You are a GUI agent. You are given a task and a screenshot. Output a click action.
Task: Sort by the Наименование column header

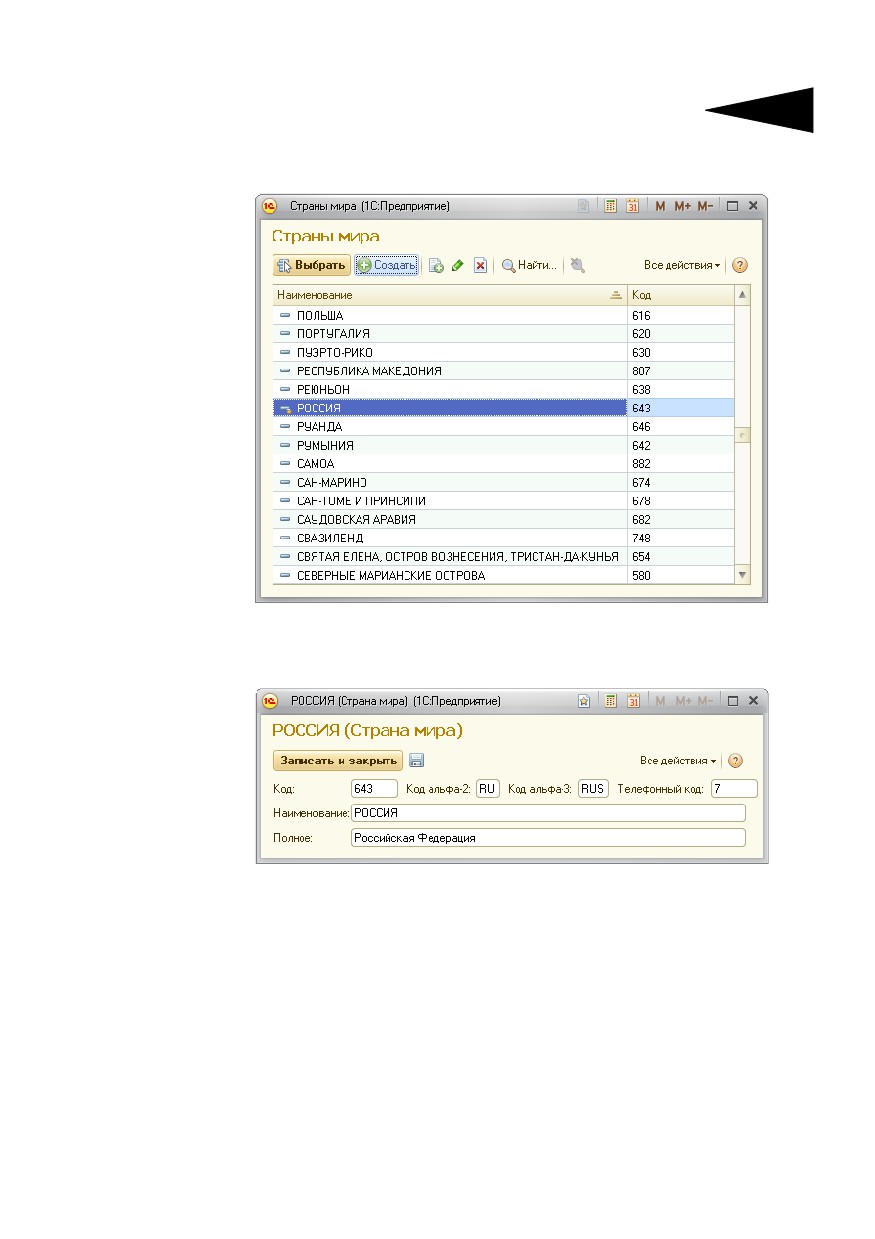(x=450, y=295)
